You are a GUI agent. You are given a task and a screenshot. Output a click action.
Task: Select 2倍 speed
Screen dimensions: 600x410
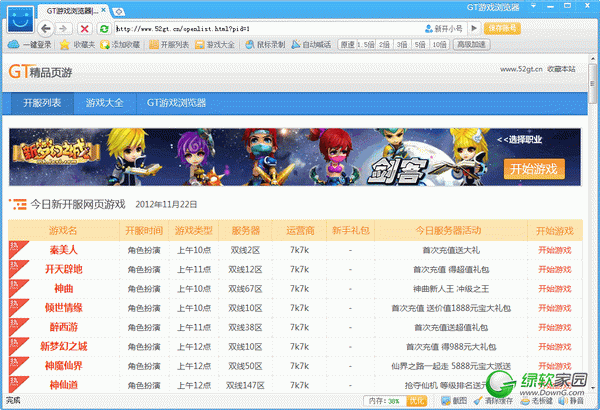(x=384, y=45)
